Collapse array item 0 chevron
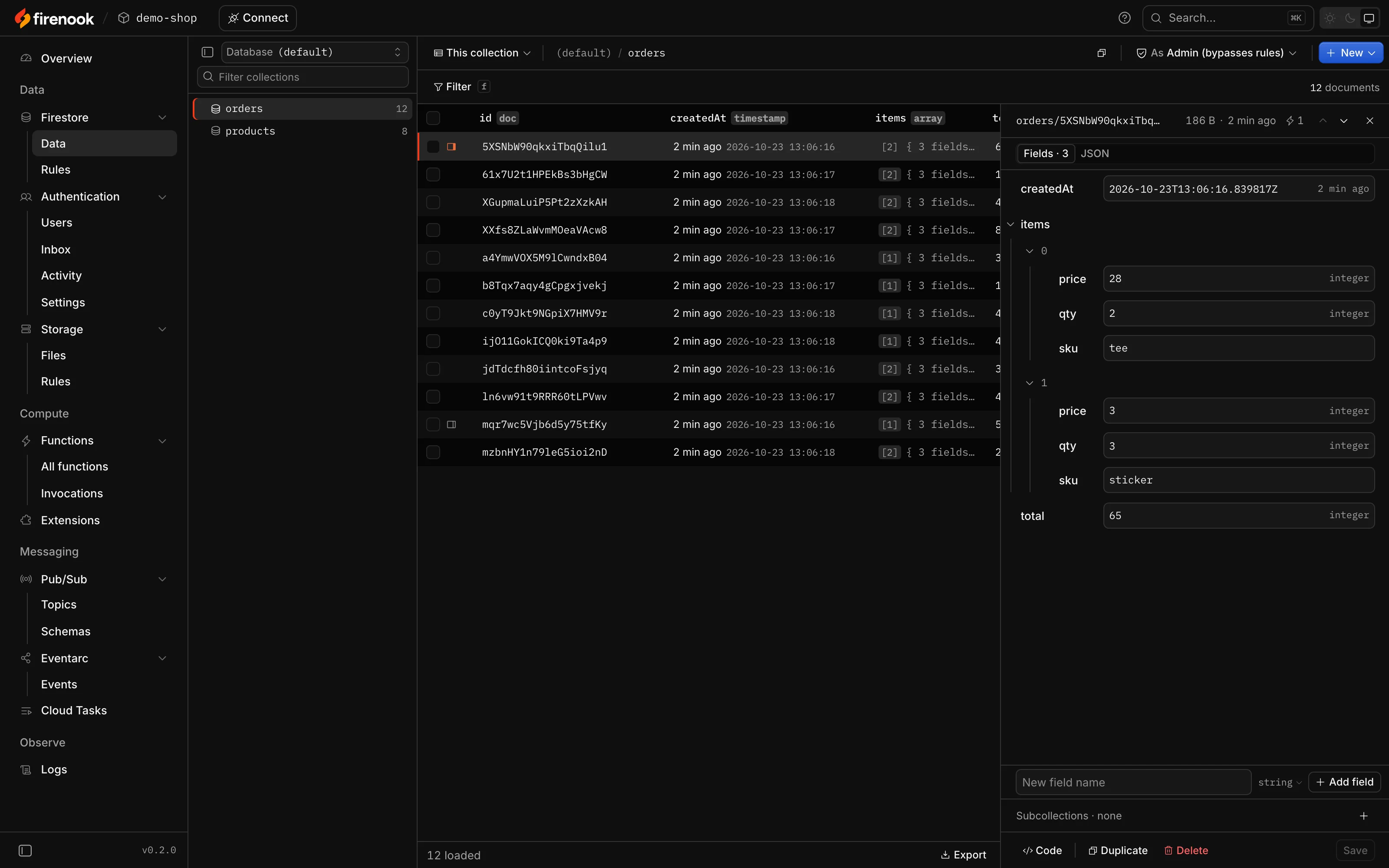Viewport: 1389px width, 868px height. point(1030,251)
